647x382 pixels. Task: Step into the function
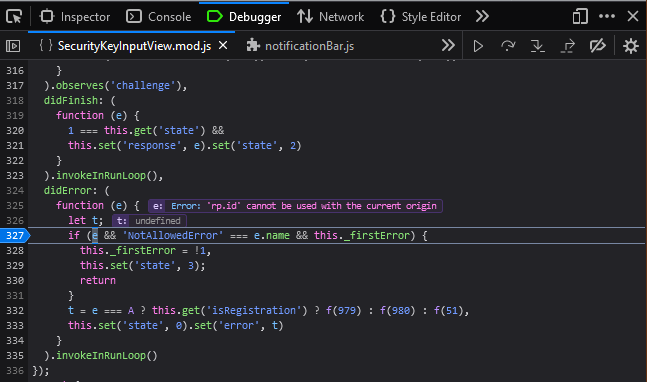[538, 46]
